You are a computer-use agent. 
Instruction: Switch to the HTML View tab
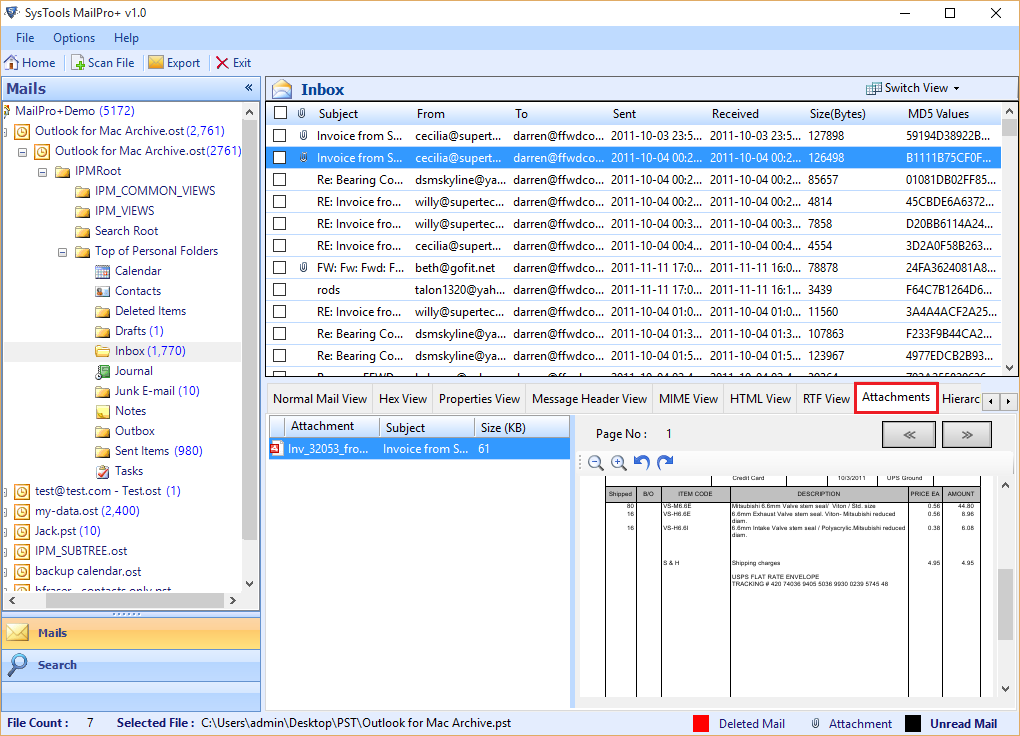tap(760, 399)
